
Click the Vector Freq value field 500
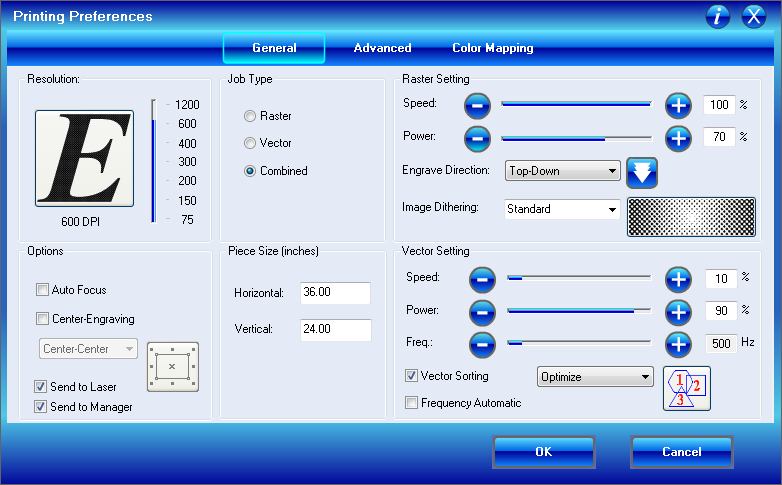pos(721,343)
